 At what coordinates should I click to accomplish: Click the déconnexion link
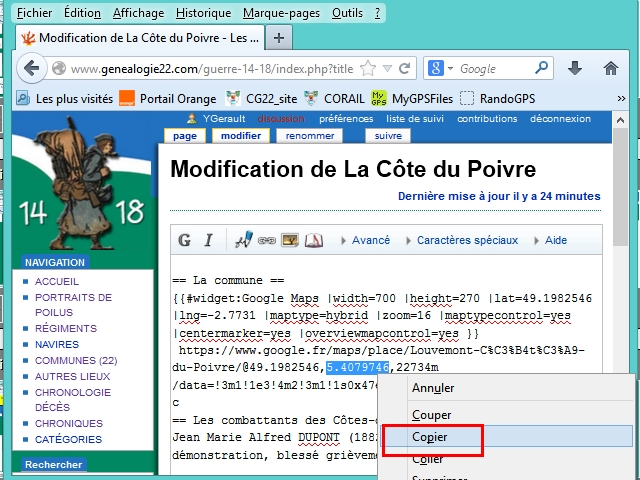560,119
